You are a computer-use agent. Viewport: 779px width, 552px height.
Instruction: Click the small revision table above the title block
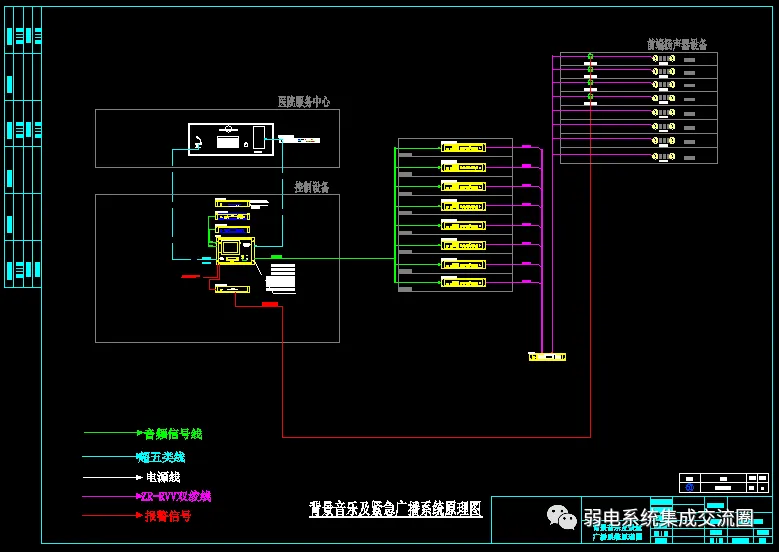[724, 483]
